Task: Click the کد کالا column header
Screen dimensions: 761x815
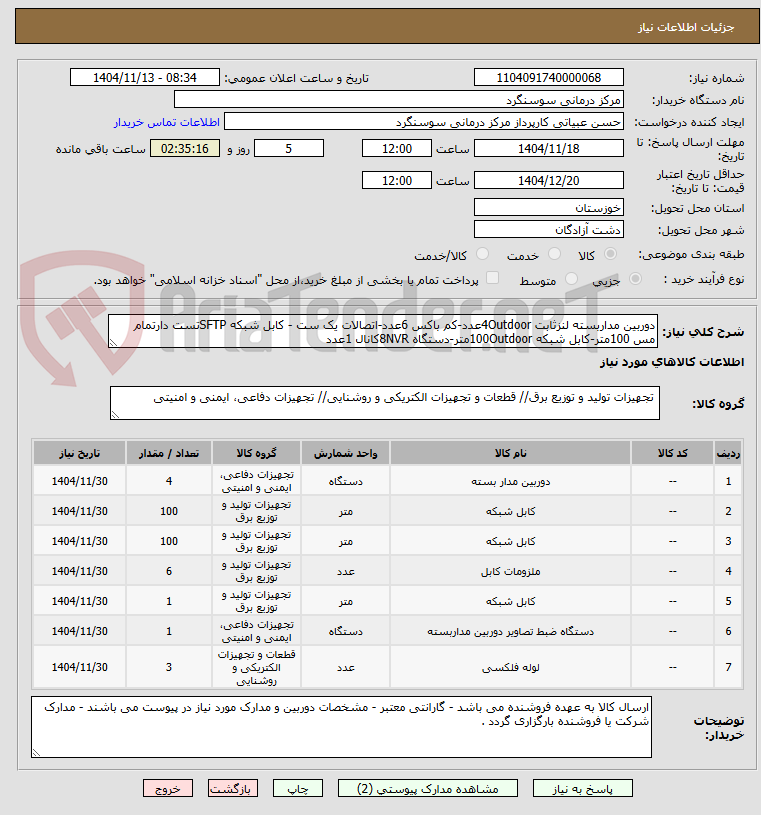Action: click(673, 453)
